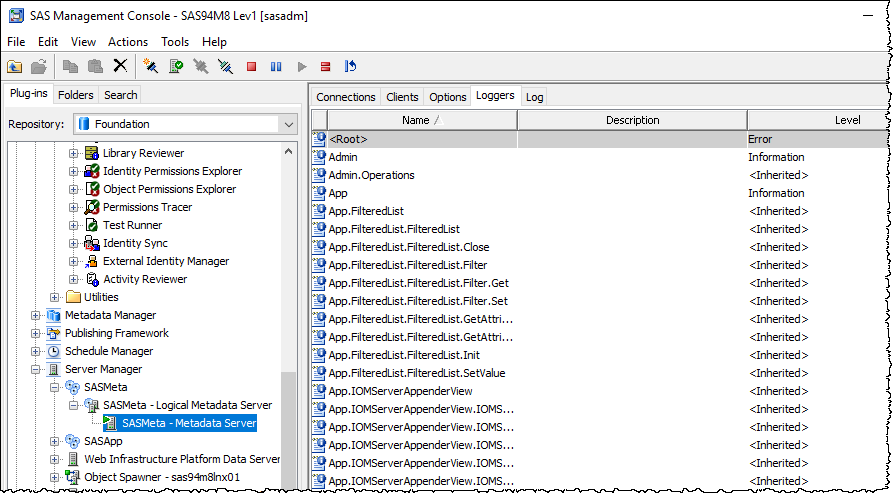The height and width of the screenshot is (496, 894).
Task: Select the <Root> logger row
Action: coord(600,139)
